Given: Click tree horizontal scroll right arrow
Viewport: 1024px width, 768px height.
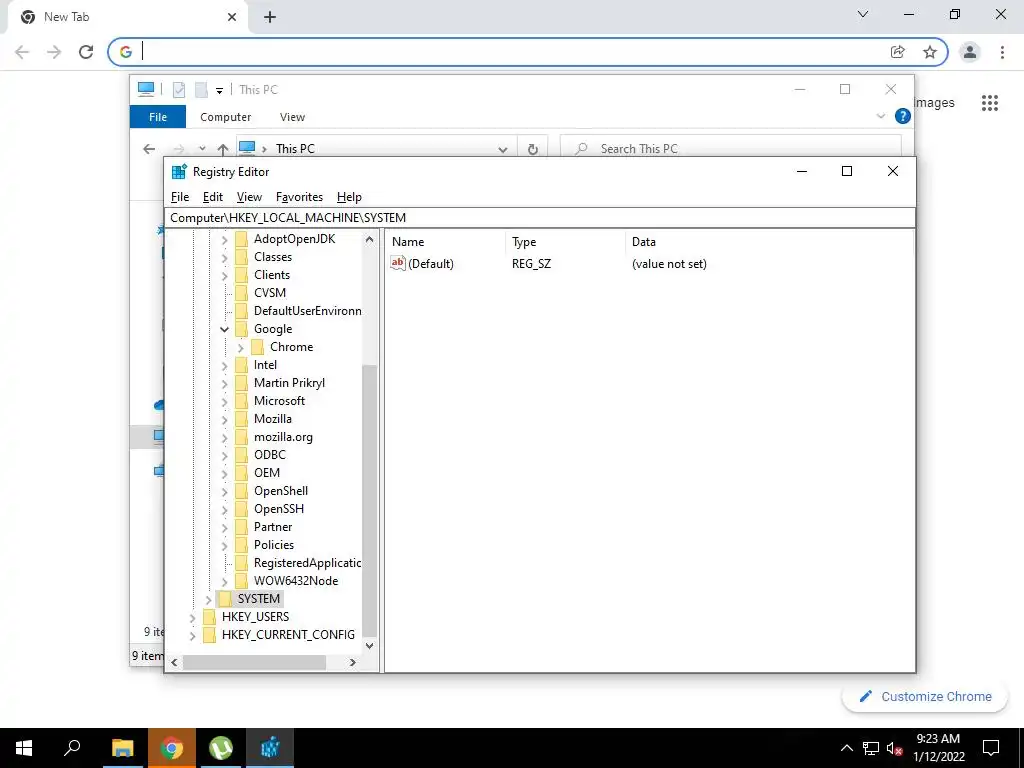Looking at the screenshot, I should pos(353,662).
